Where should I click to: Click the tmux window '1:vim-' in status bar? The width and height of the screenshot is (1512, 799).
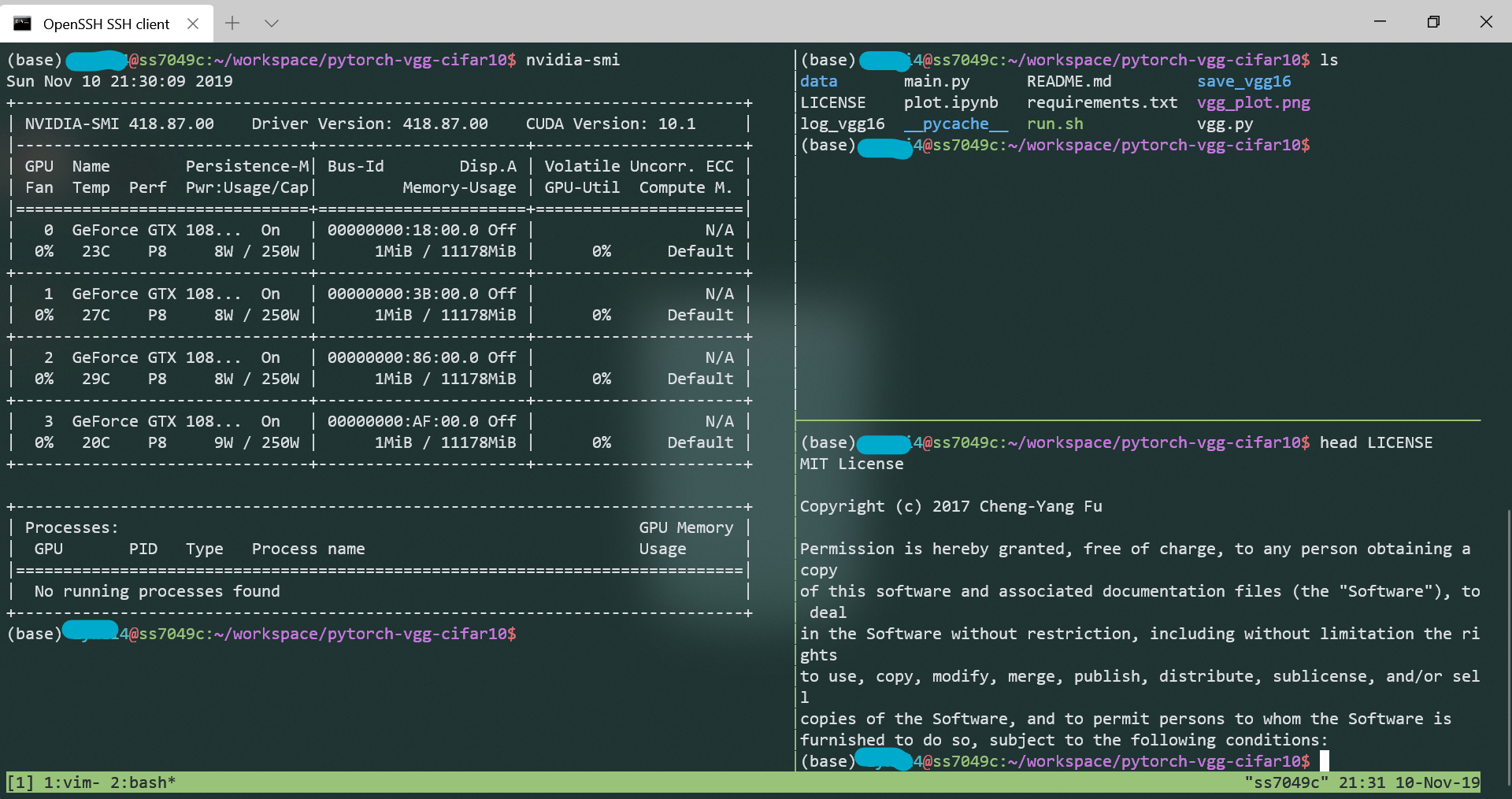[x=72, y=782]
